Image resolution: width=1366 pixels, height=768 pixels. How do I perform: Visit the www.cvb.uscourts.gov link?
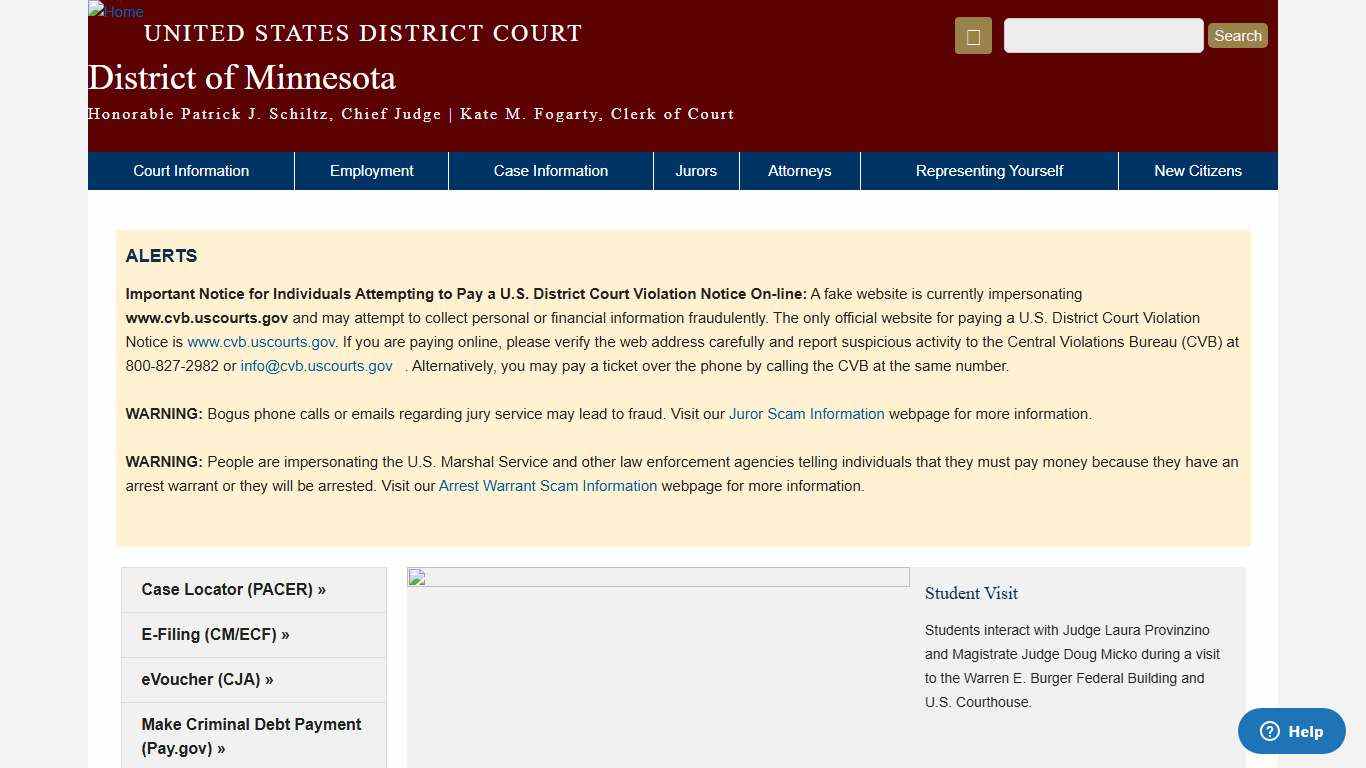tap(260, 341)
